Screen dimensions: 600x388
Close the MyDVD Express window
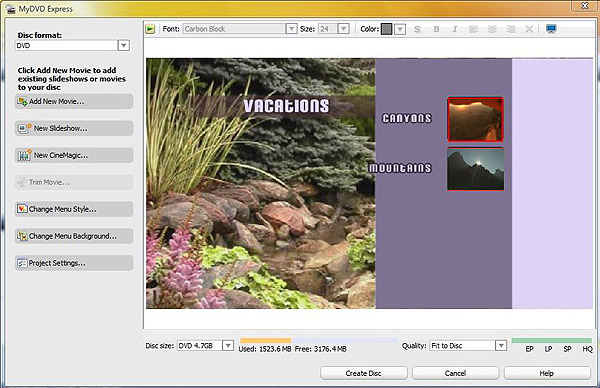click(585, 5)
